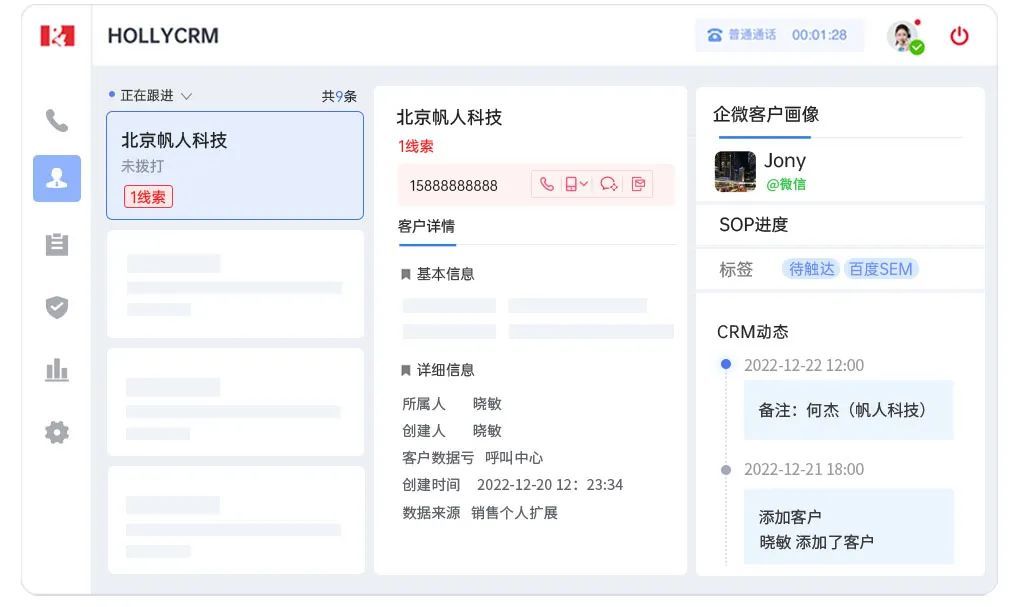Click the shield verification sidebar icon
The width and height of the screenshot is (1018, 607).
tap(57, 307)
